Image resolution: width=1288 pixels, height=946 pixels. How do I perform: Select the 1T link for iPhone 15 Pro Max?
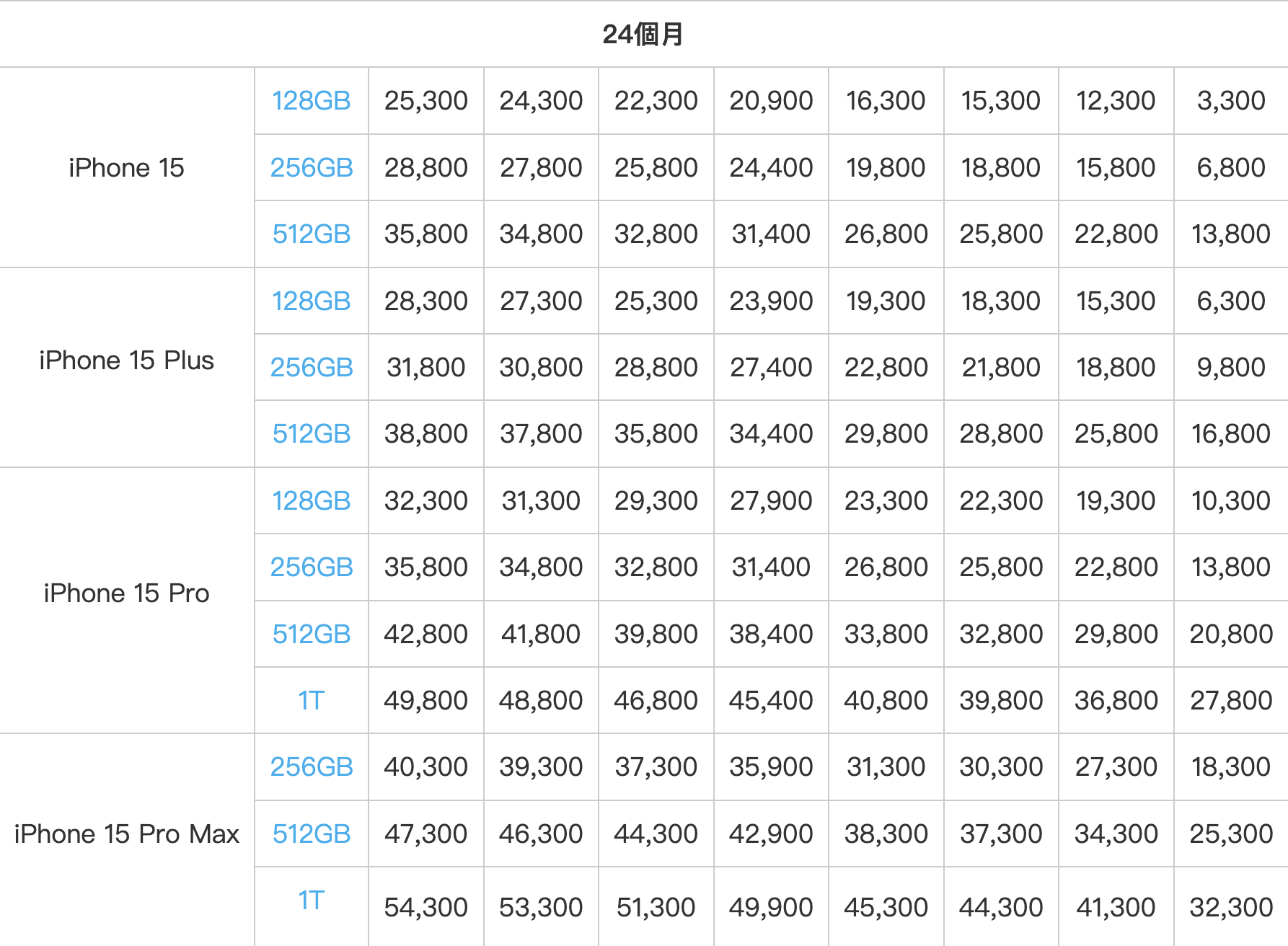311,901
